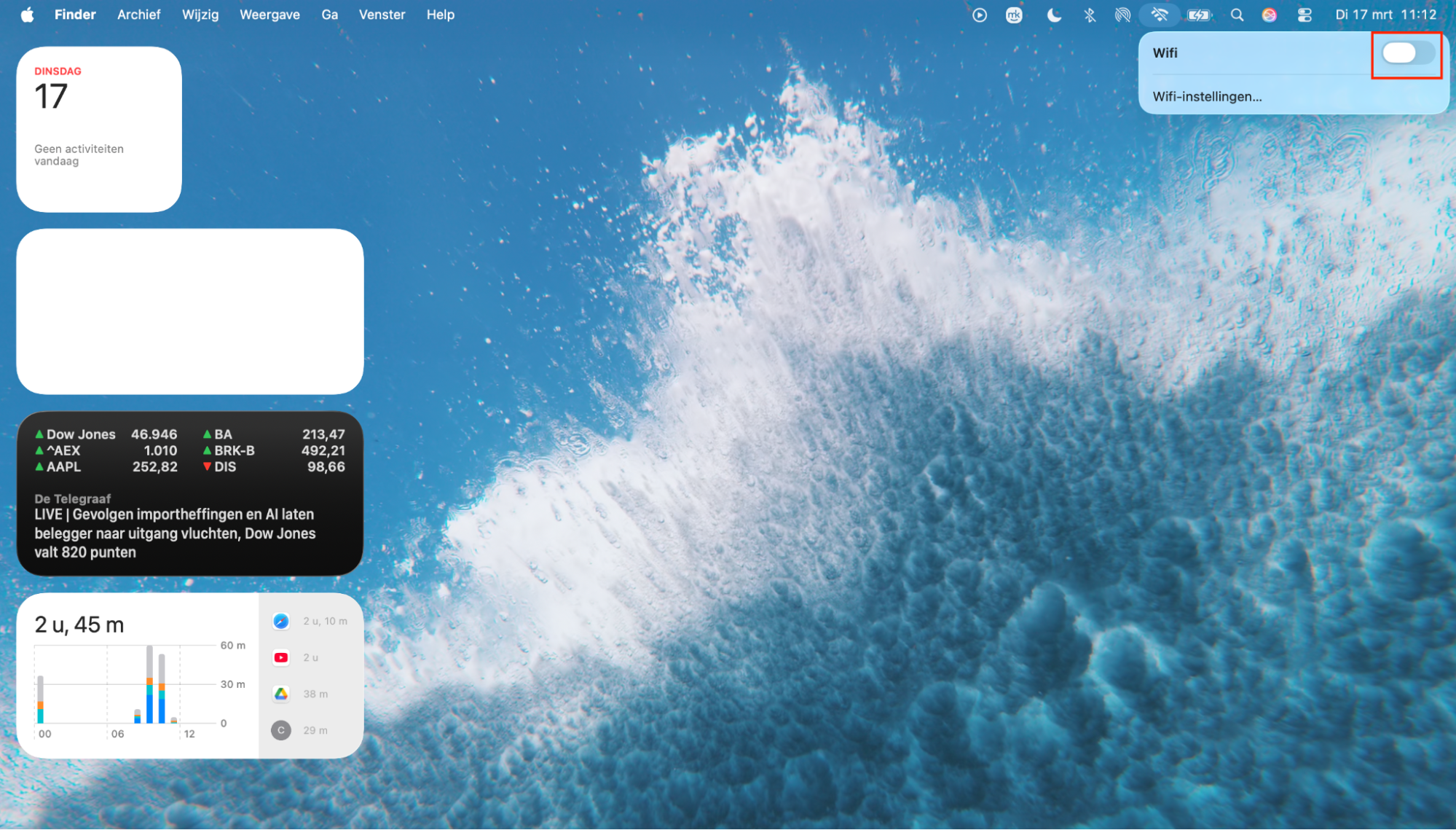Screen dimensions: 1456x830
Task: Click the Wi-Fi off menu bar icon
Action: point(1160,15)
